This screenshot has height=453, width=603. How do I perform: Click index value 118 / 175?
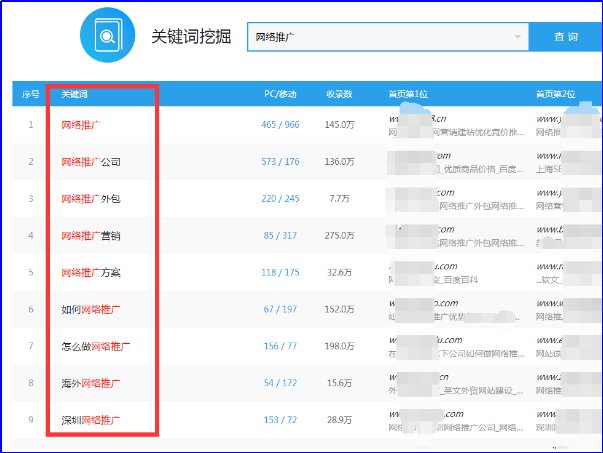pos(280,272)
